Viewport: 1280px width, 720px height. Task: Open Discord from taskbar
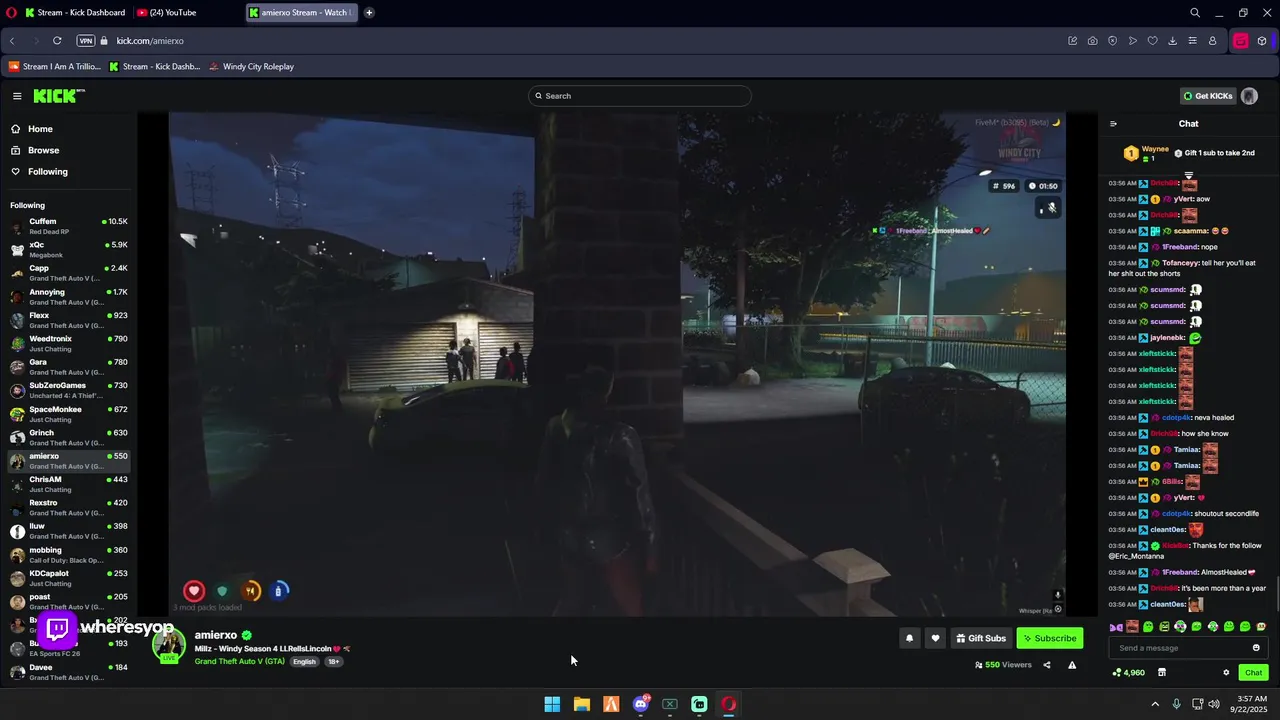(x=641, y=704)
